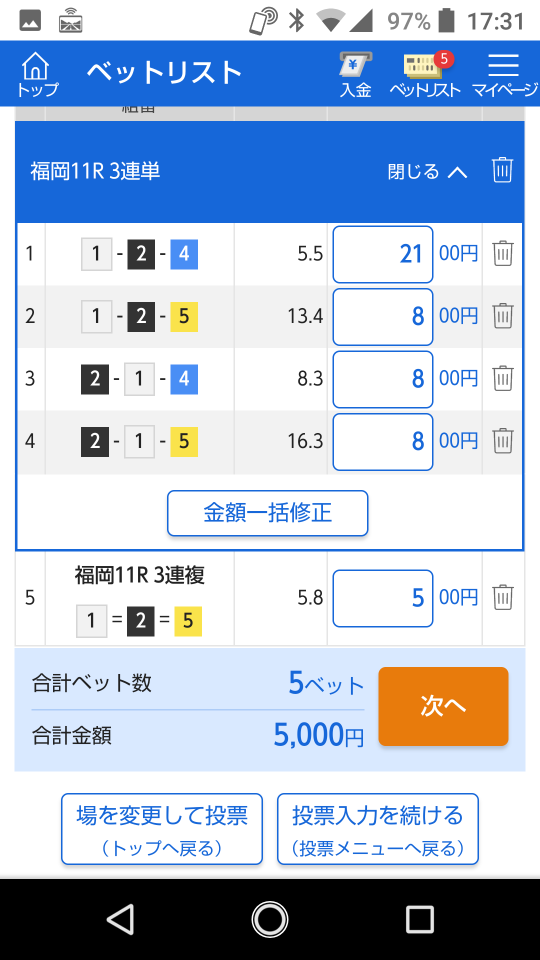Open the ベットリスト ticket icon with badge

click(425, 74)
